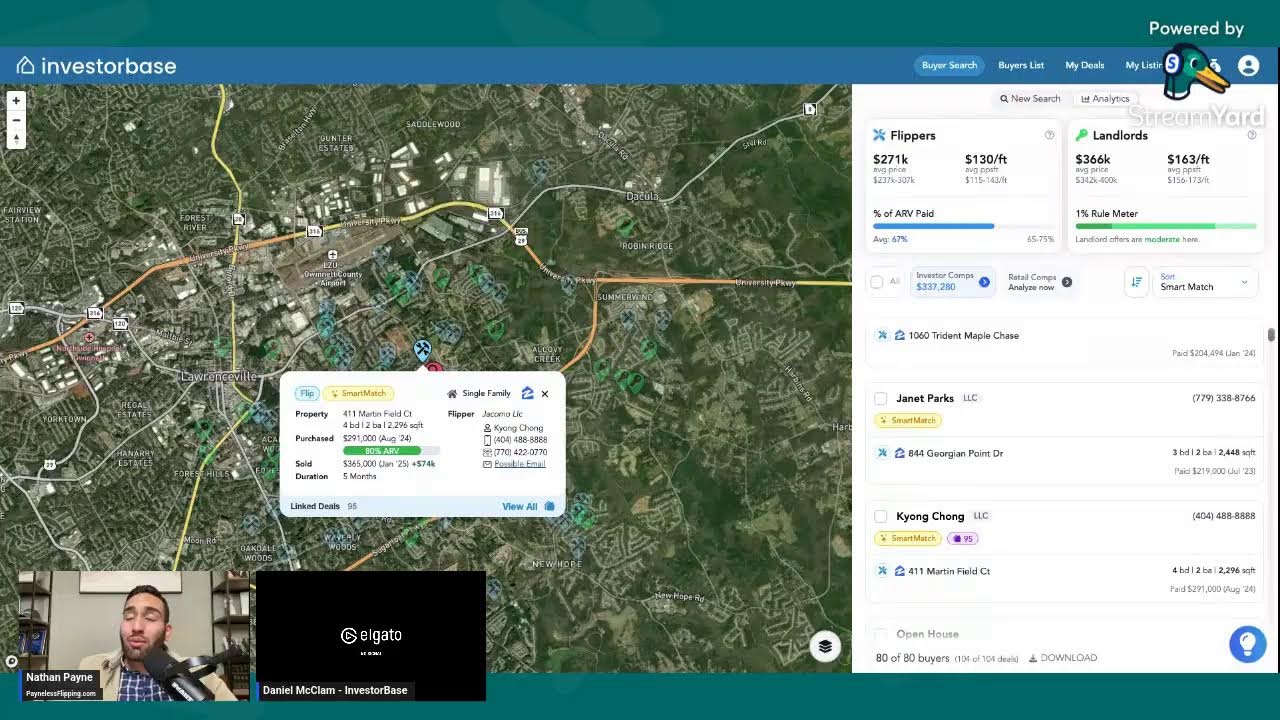
Task: Click Jacomo Llc flipper name
Action: (x=502, y=414)
